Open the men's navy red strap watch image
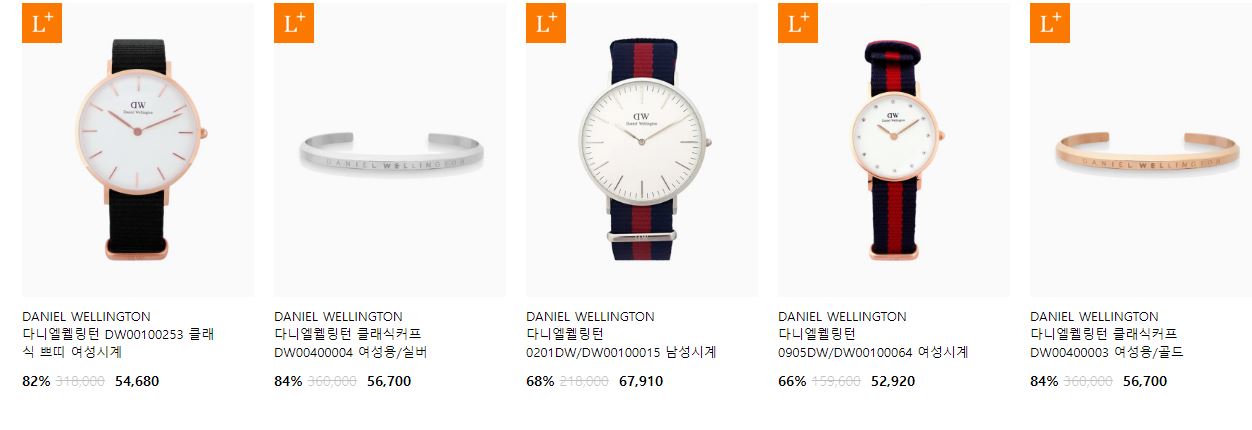 point(642,150)
